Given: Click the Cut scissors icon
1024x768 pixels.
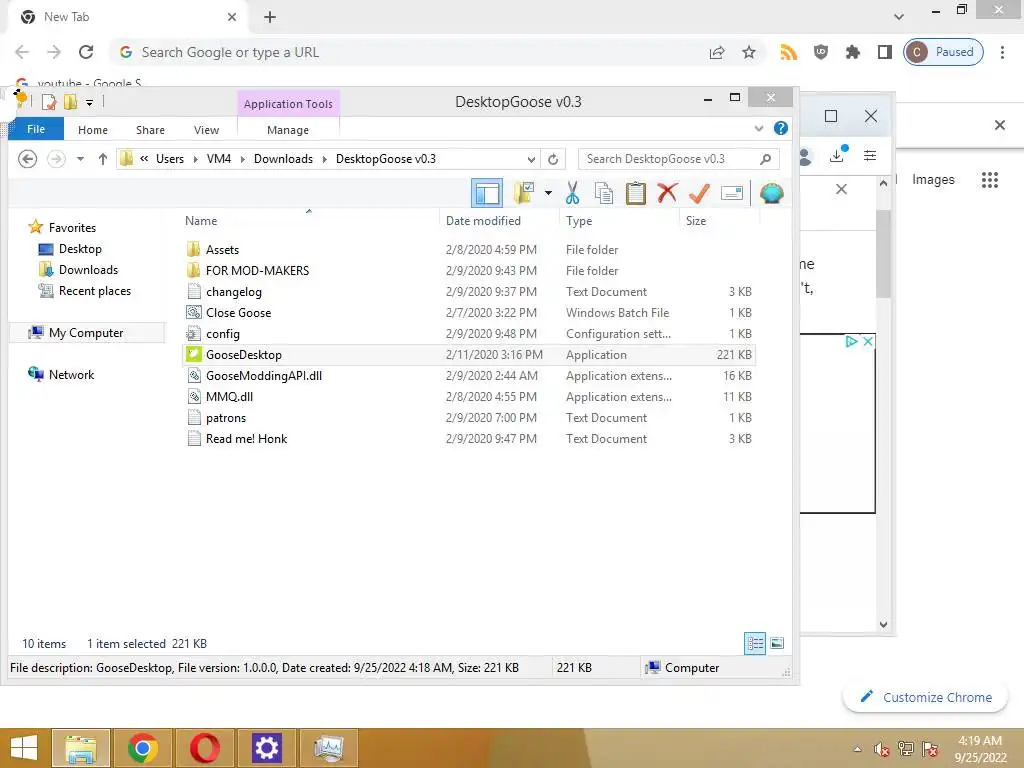Looking at the screenshot, I should point(572,193).
